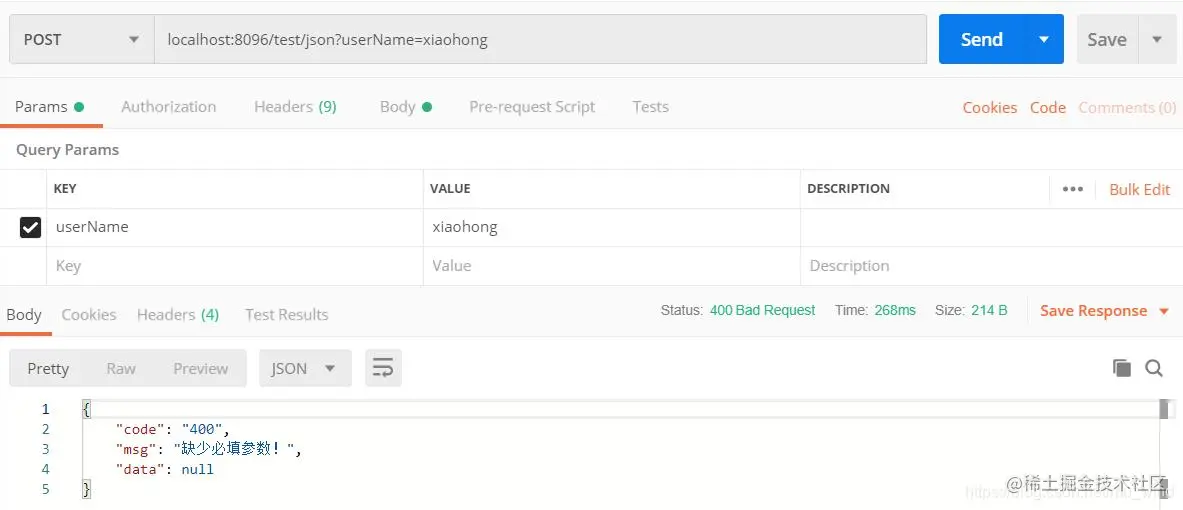
Task: Open the Tests tab
Action: click(650, 107)
